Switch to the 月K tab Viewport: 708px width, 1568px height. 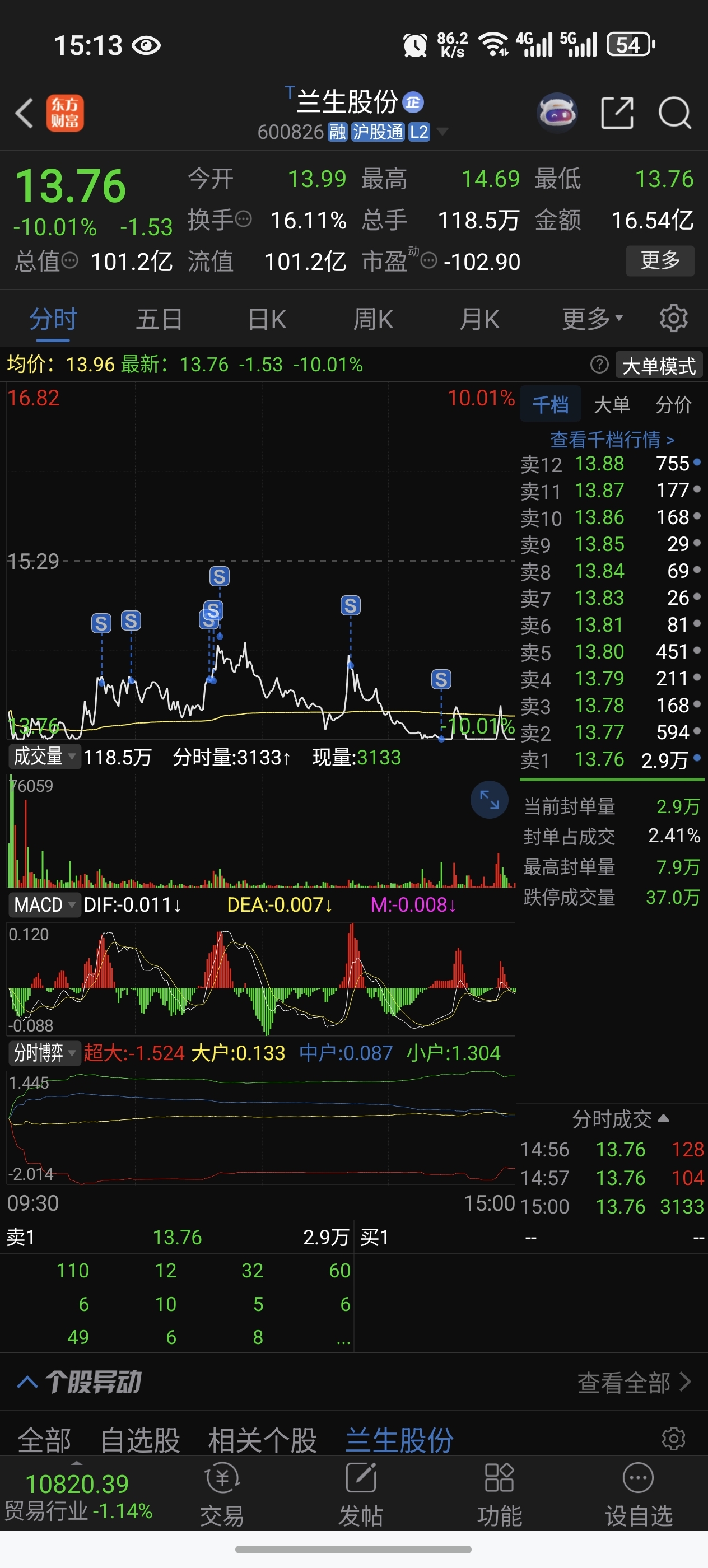(x=479, y=318)
